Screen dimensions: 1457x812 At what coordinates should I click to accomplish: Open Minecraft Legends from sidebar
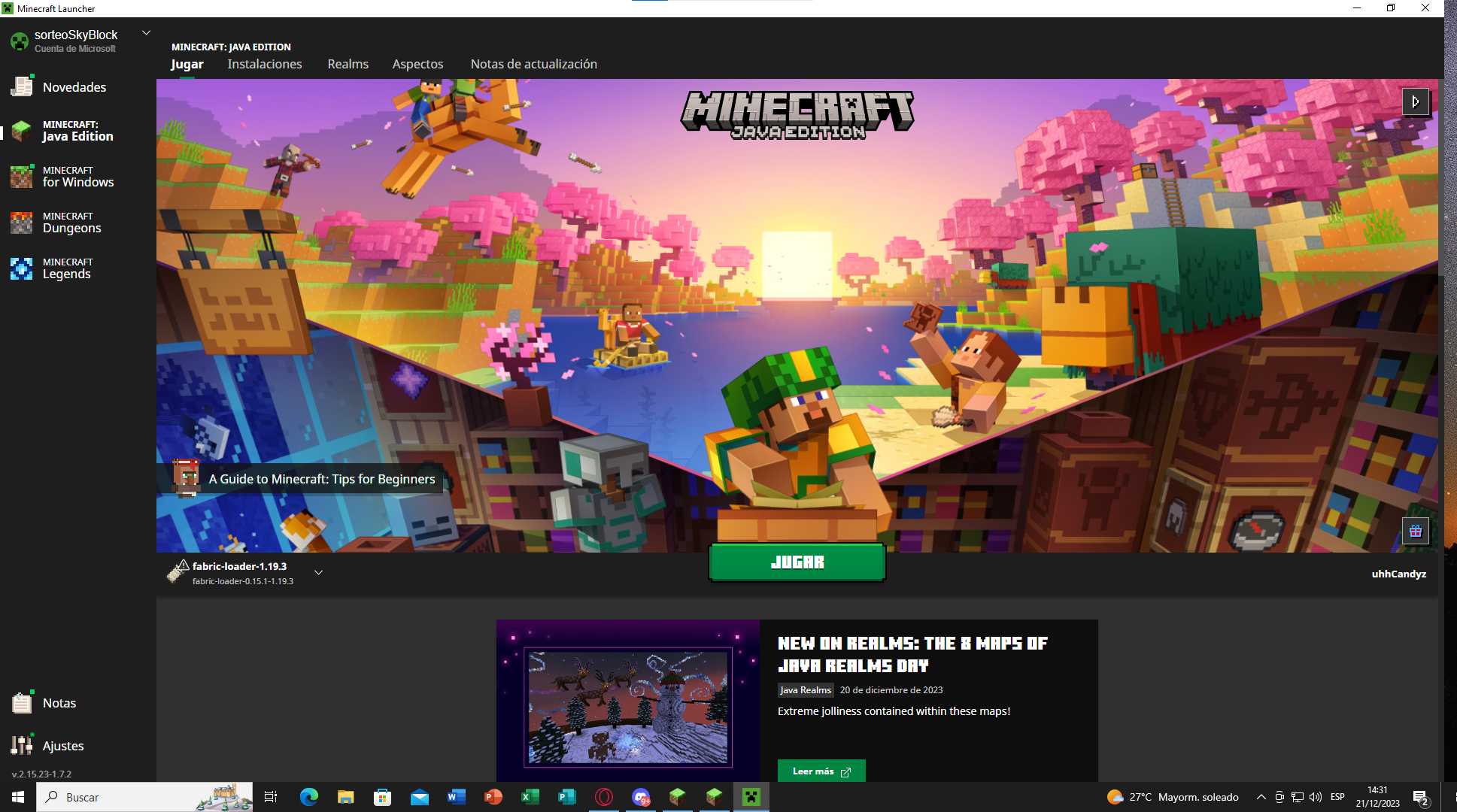(x=67, y=268)
